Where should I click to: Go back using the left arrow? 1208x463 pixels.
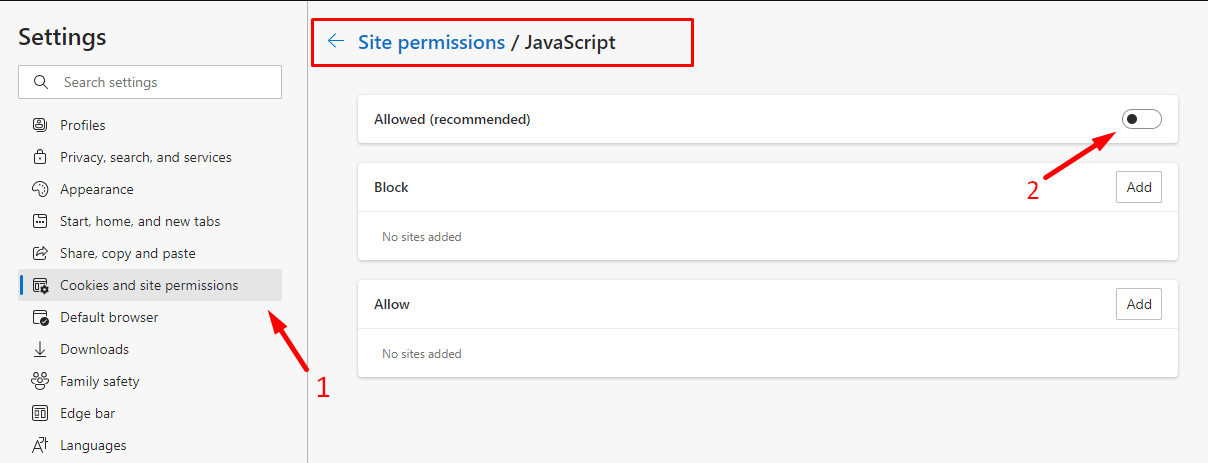point(336,42)
